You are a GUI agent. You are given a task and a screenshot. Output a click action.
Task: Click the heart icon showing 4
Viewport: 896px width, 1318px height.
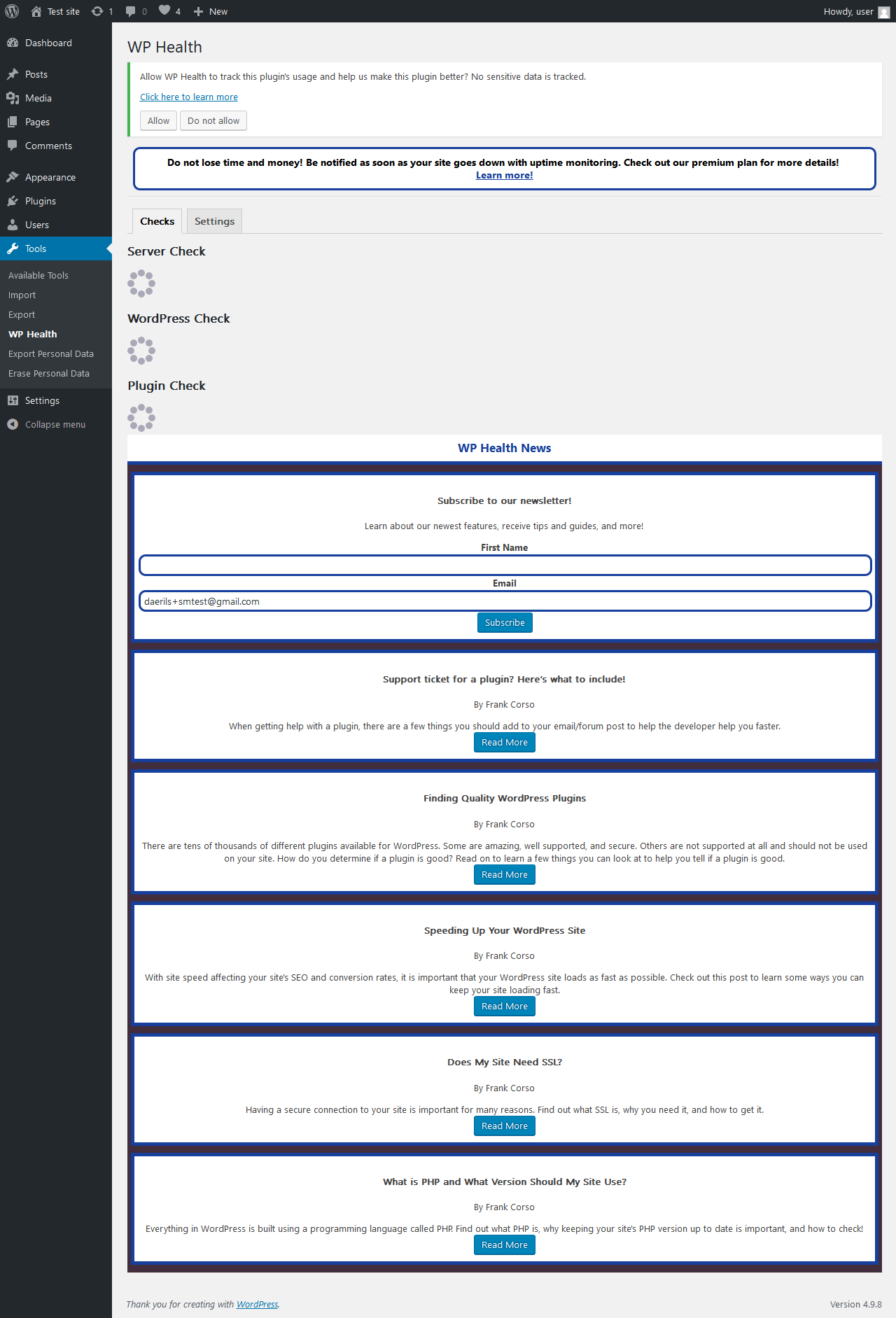(169, 11)
